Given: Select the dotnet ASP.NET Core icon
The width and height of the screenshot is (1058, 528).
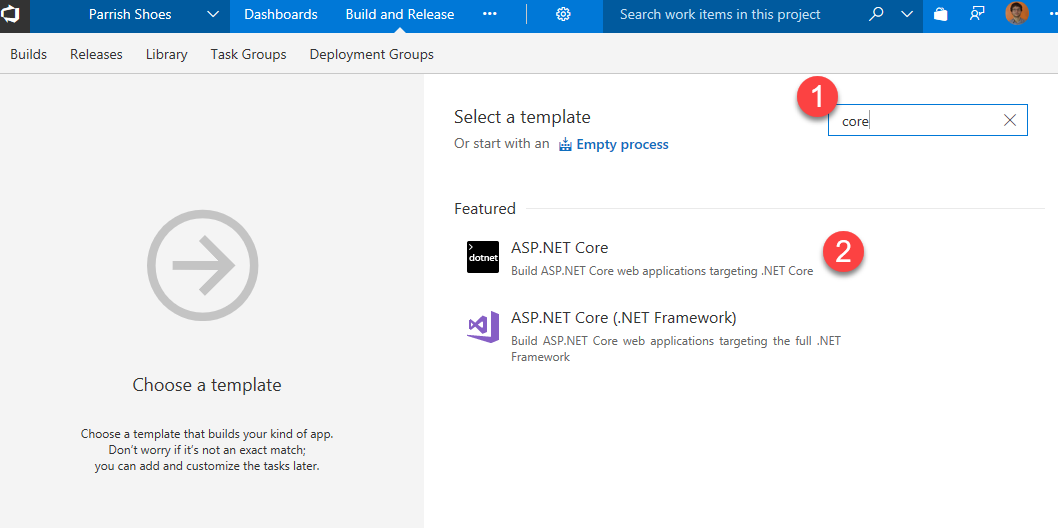Looking at the screenshot, I should click(483, 257).
